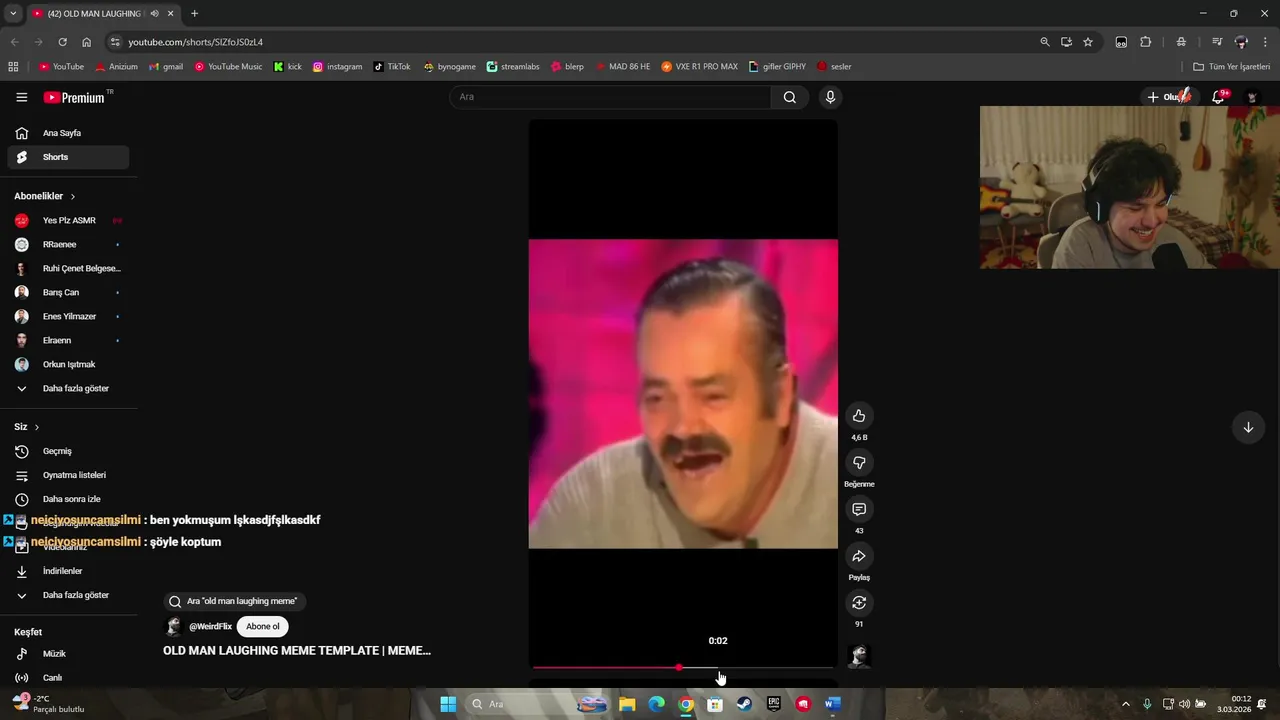1280x720 pixels.
Task: Click the sound source thumbnail below remix
Action: click(x=859, y=655)
